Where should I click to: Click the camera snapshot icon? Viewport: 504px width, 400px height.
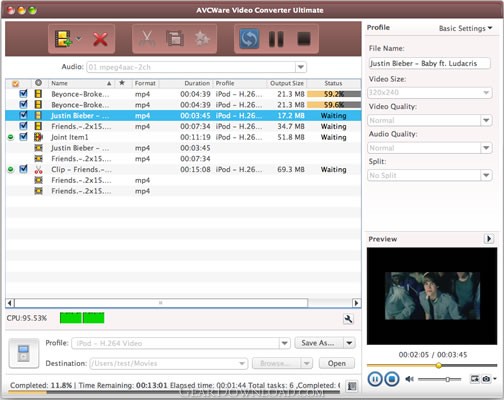click(487, 379)
